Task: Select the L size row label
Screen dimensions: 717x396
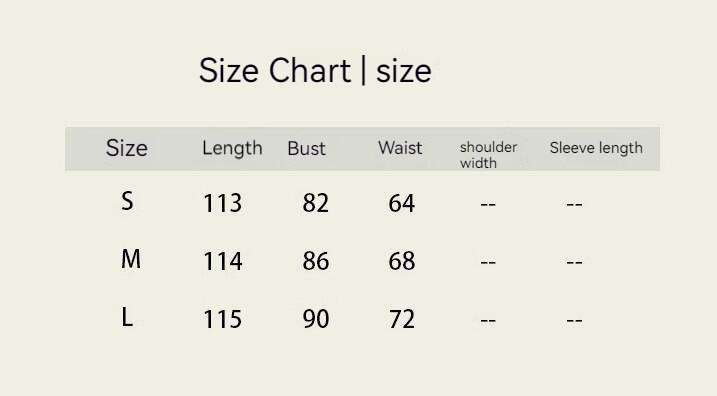Action: pos(127,317)
